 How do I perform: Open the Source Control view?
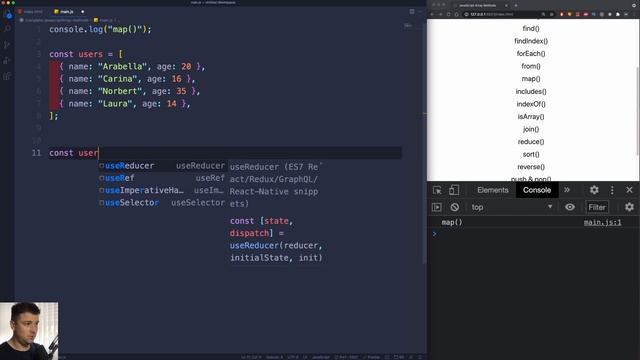point(7,44)
